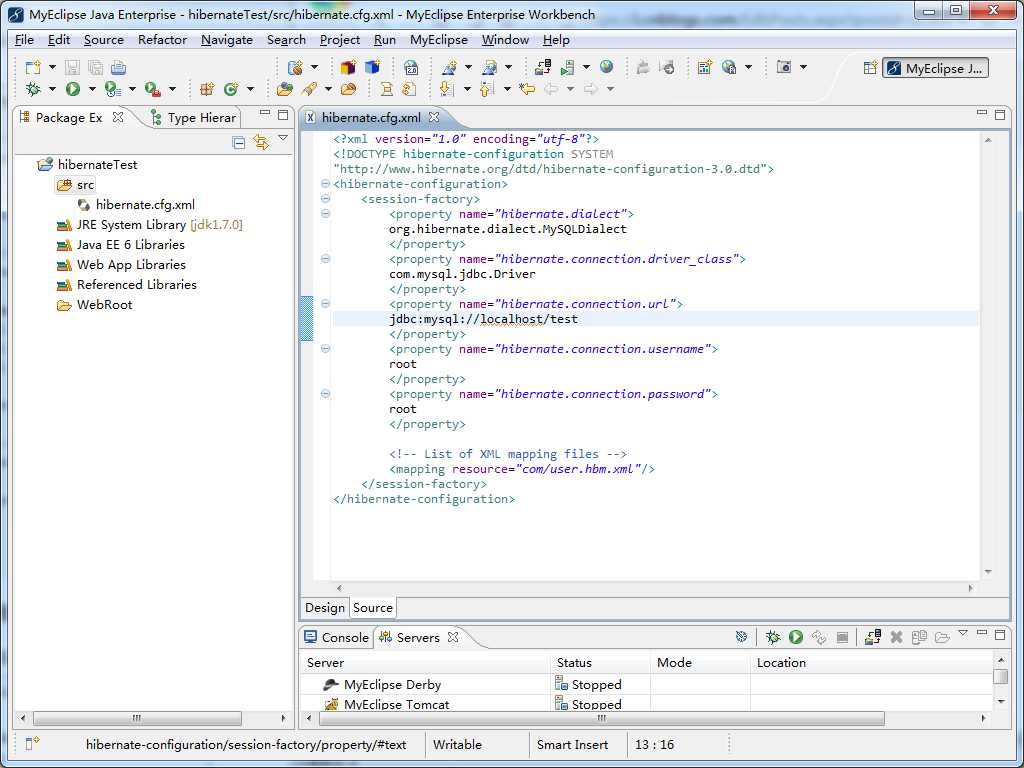Open the File menu
This screenshot has width=1024, height=768.
(24, 40)
